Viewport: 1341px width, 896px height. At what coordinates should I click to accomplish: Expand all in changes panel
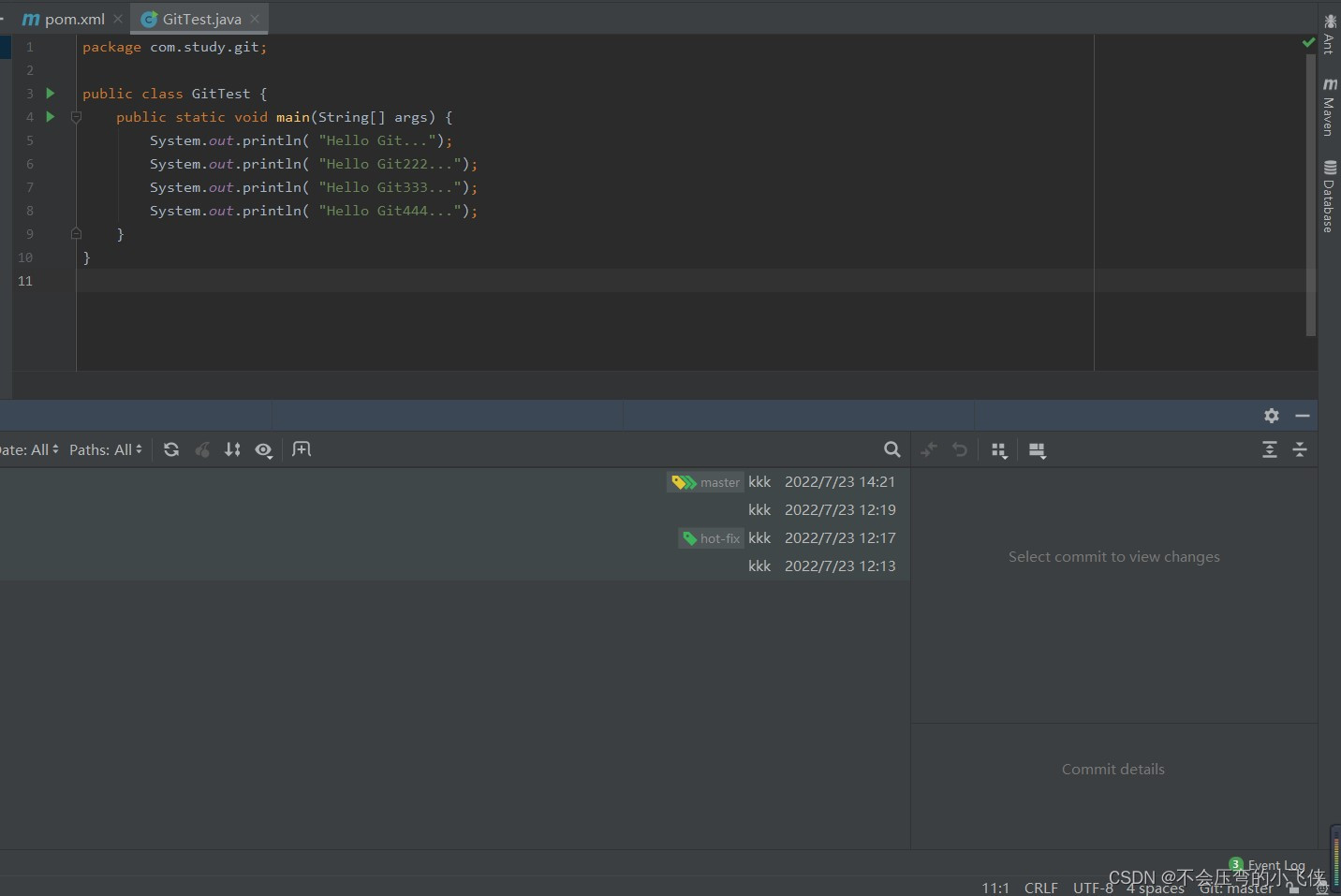click(1270, 449)
